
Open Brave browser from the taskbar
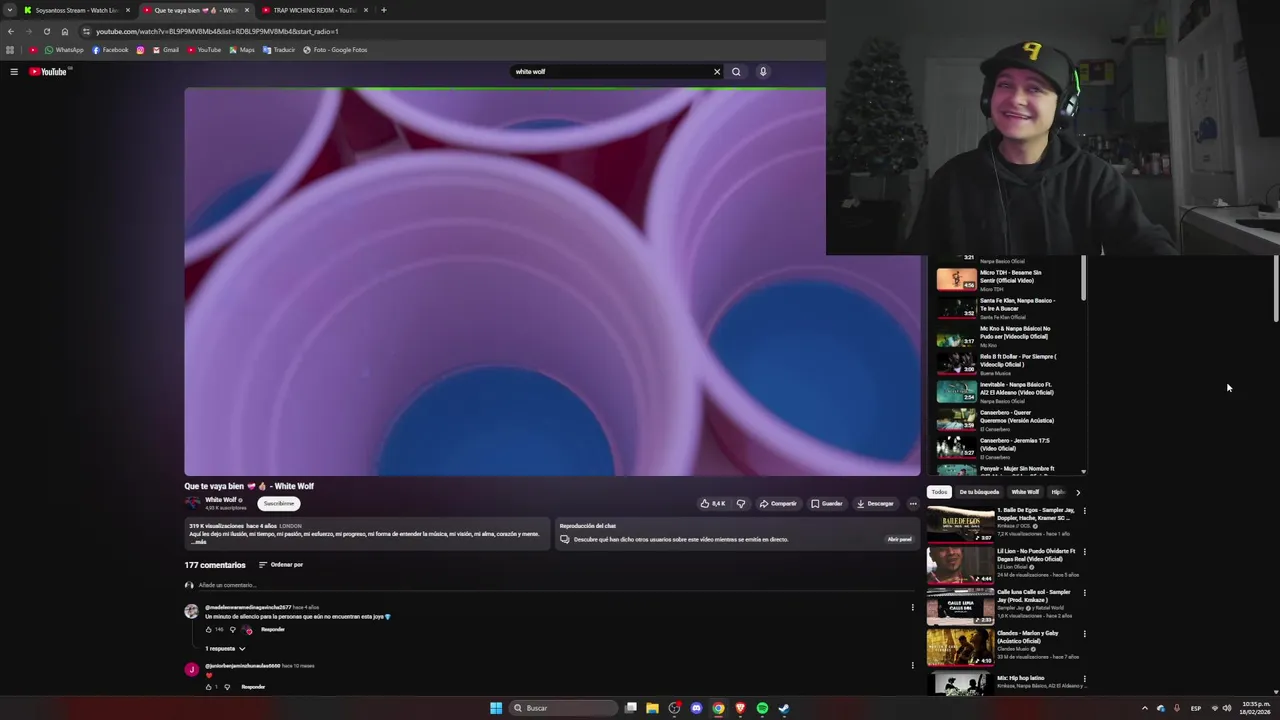[740, 708]
